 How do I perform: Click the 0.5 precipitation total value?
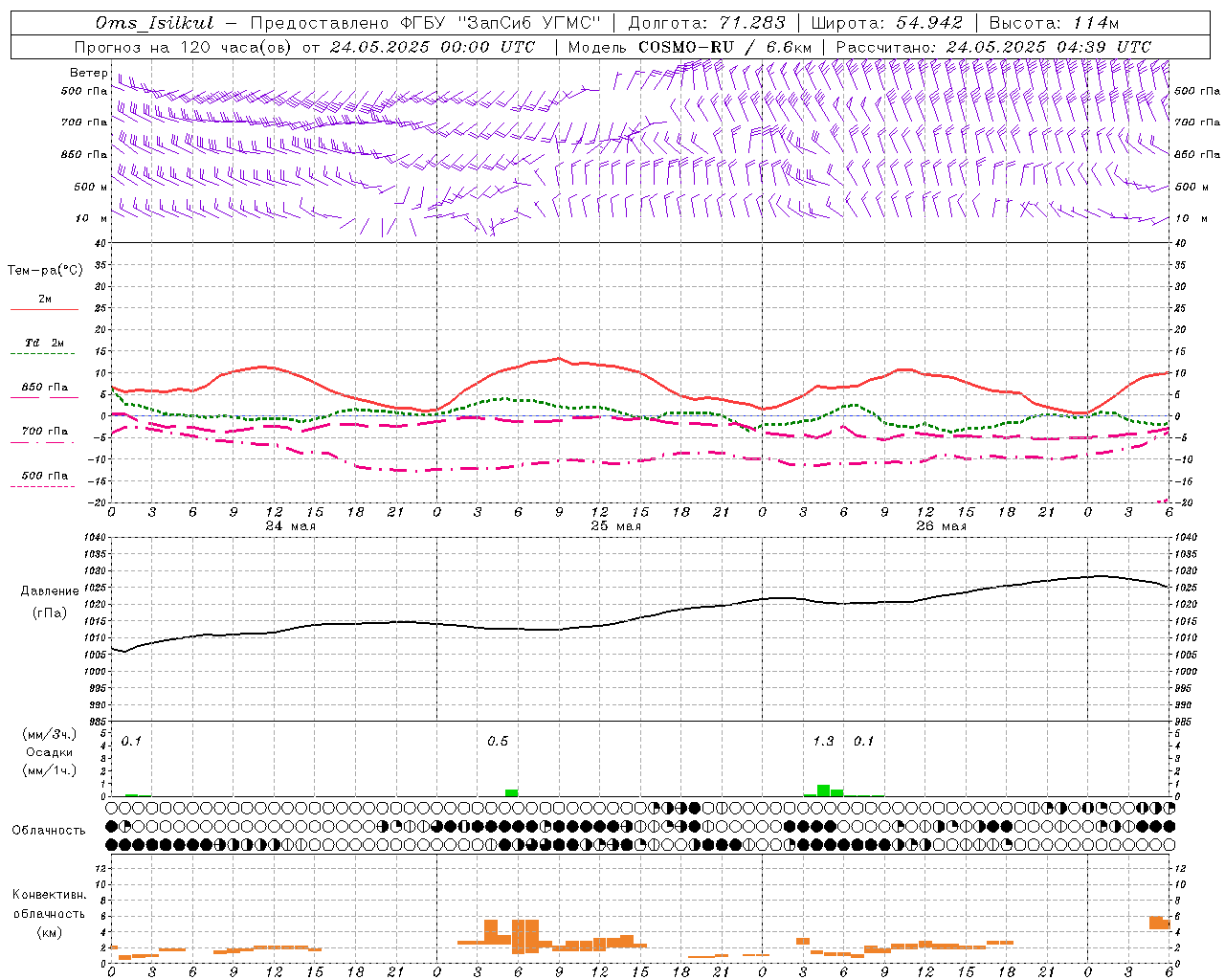point(498,742)
